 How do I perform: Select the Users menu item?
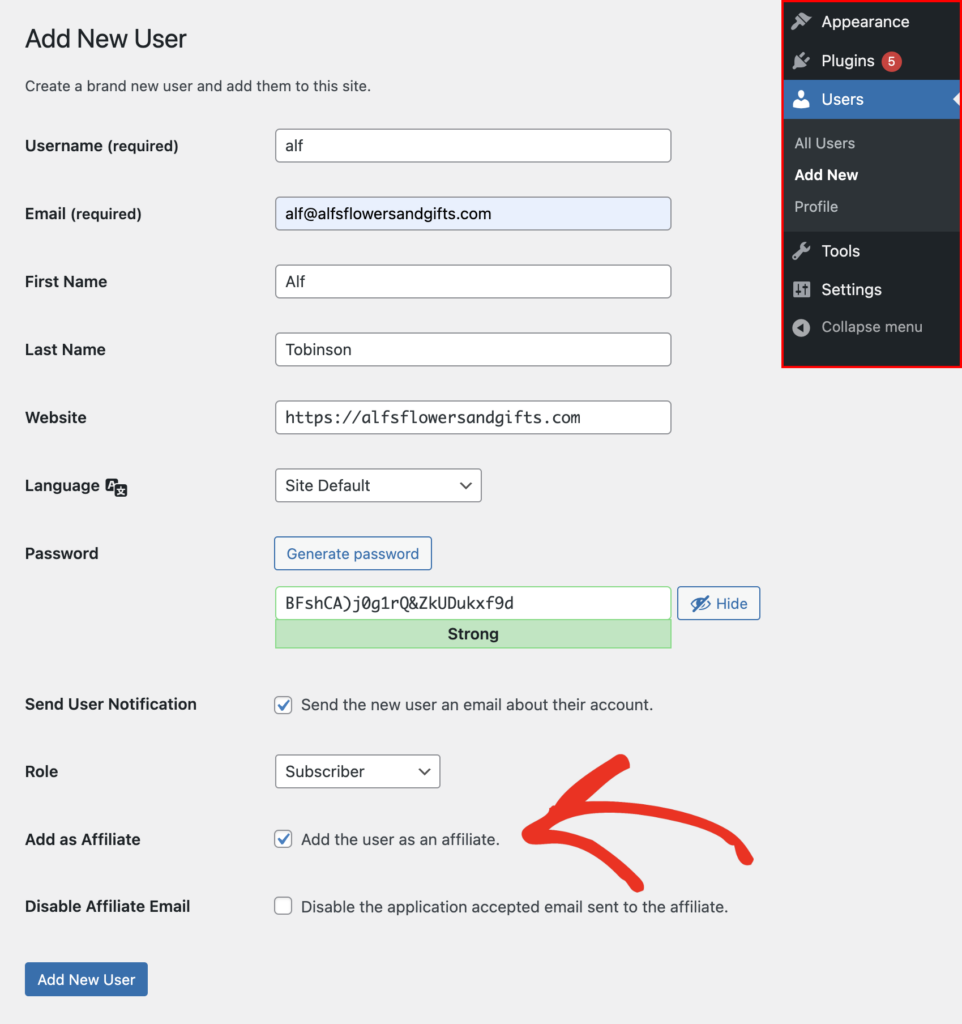click(872, 99)
